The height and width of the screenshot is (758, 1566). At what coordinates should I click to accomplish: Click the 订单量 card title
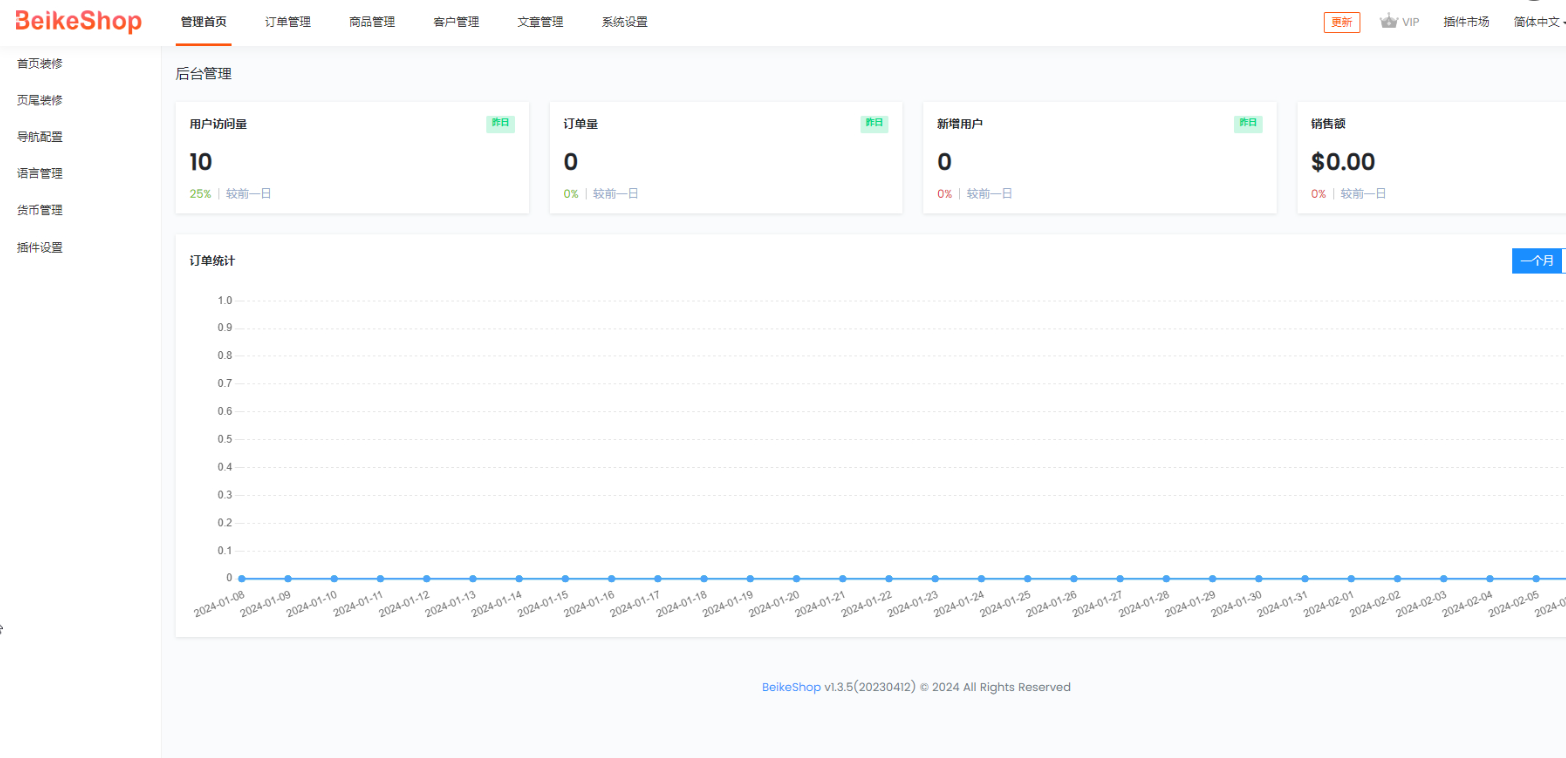click(581, 124)
